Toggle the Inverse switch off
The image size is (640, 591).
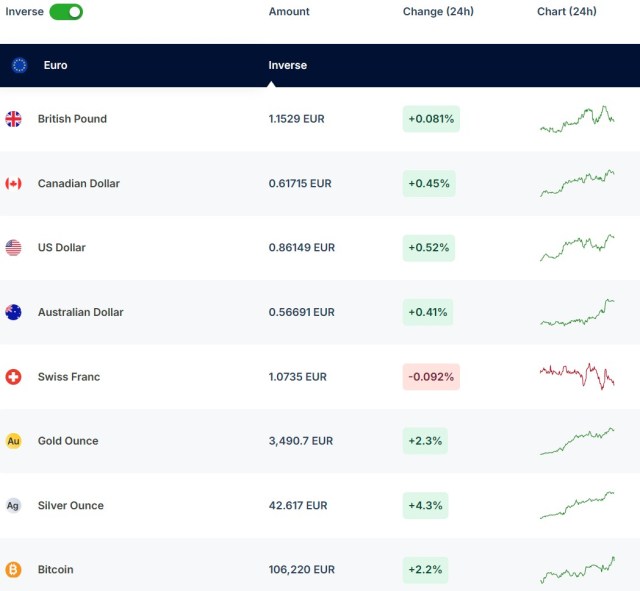66,12
